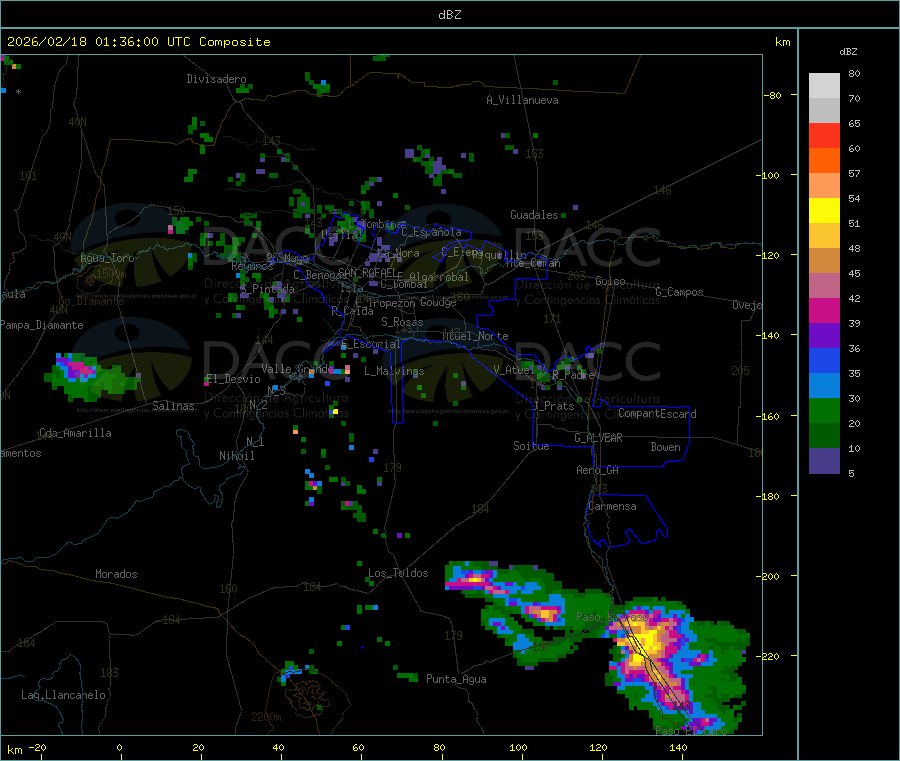900x761 pixels.
Task: Click the 'L_Malvinas' map label
Action: click(x=394, y=371)
